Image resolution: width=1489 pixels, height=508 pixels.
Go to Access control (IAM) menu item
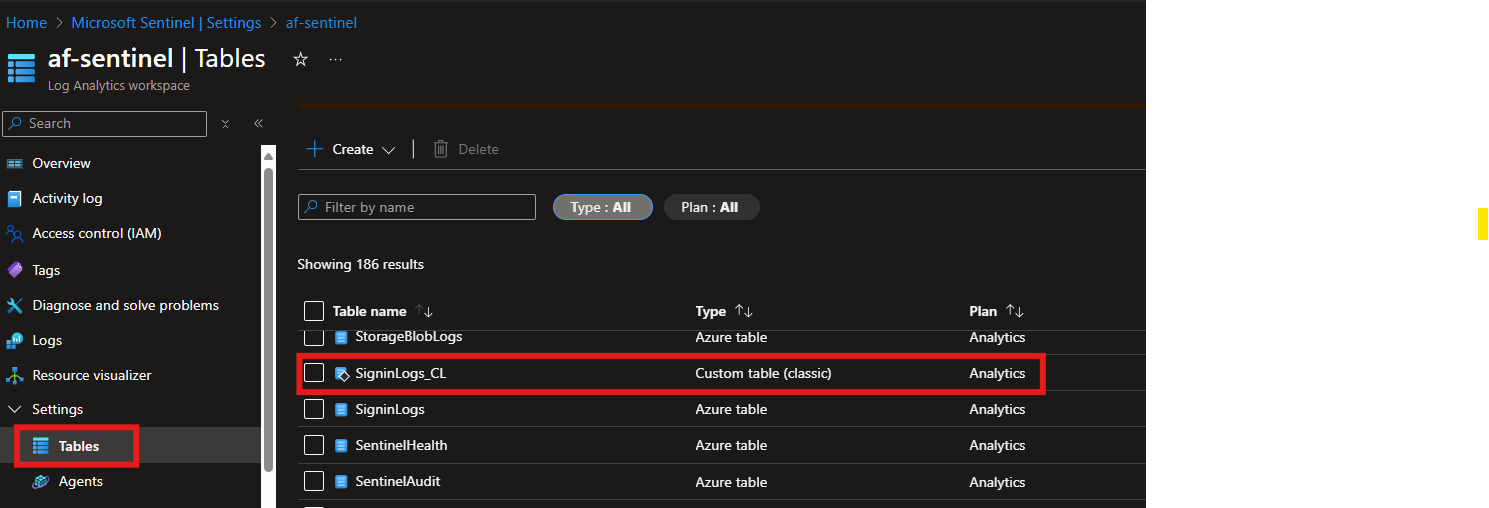pos(97,233)
